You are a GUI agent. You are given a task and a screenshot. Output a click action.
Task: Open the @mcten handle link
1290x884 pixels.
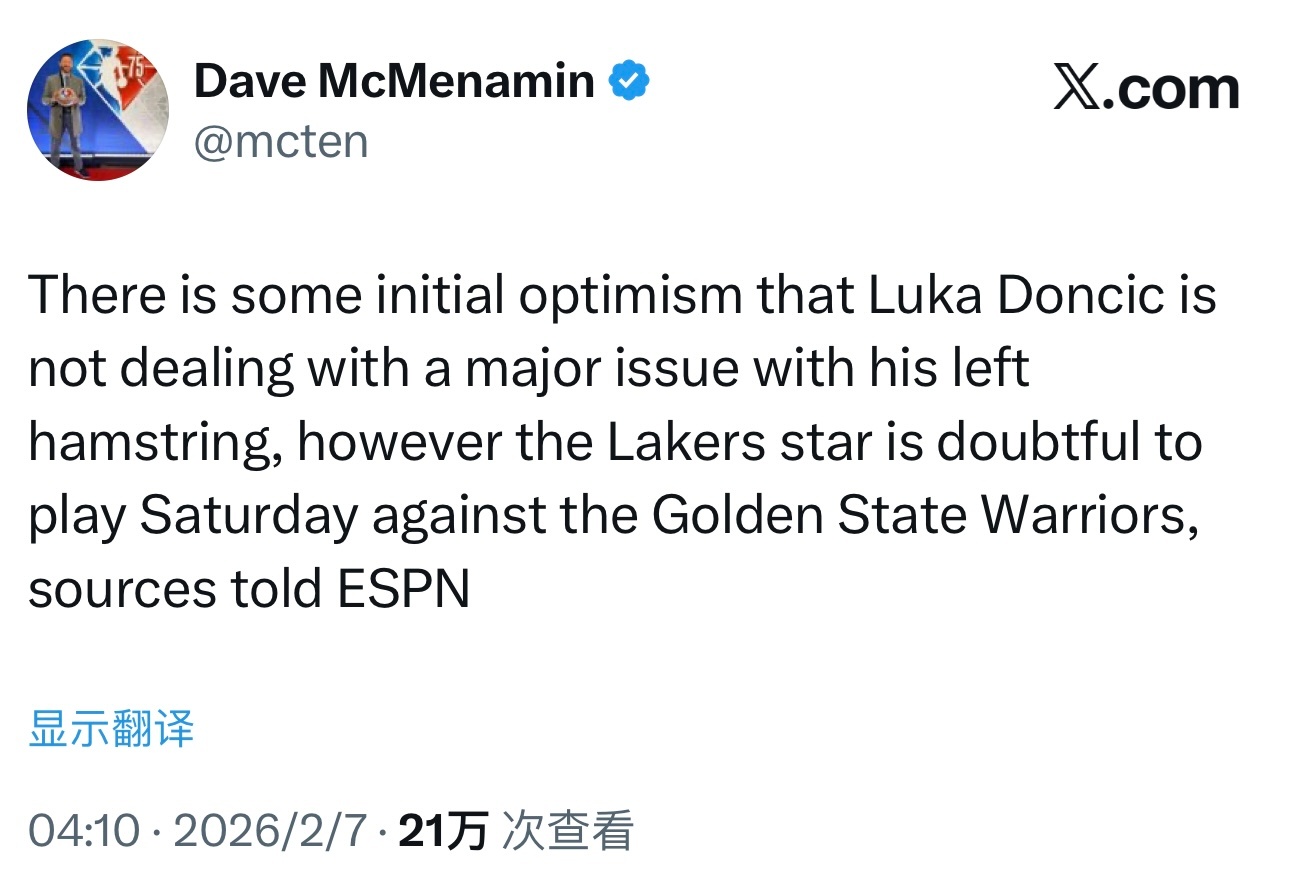[x=281, y=141]
